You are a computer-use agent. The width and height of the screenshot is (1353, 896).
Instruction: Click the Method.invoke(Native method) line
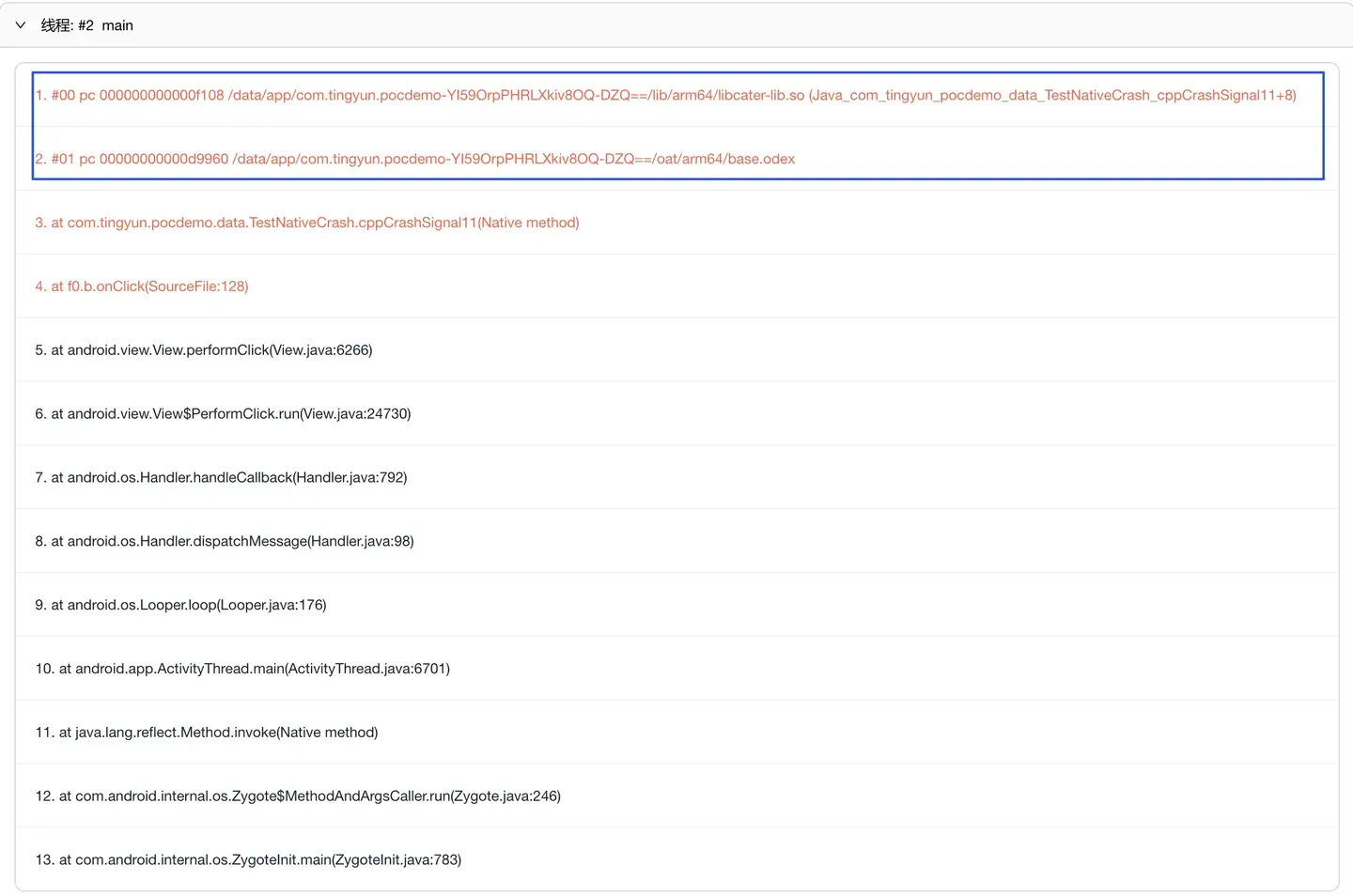click(x=207, y=734)
